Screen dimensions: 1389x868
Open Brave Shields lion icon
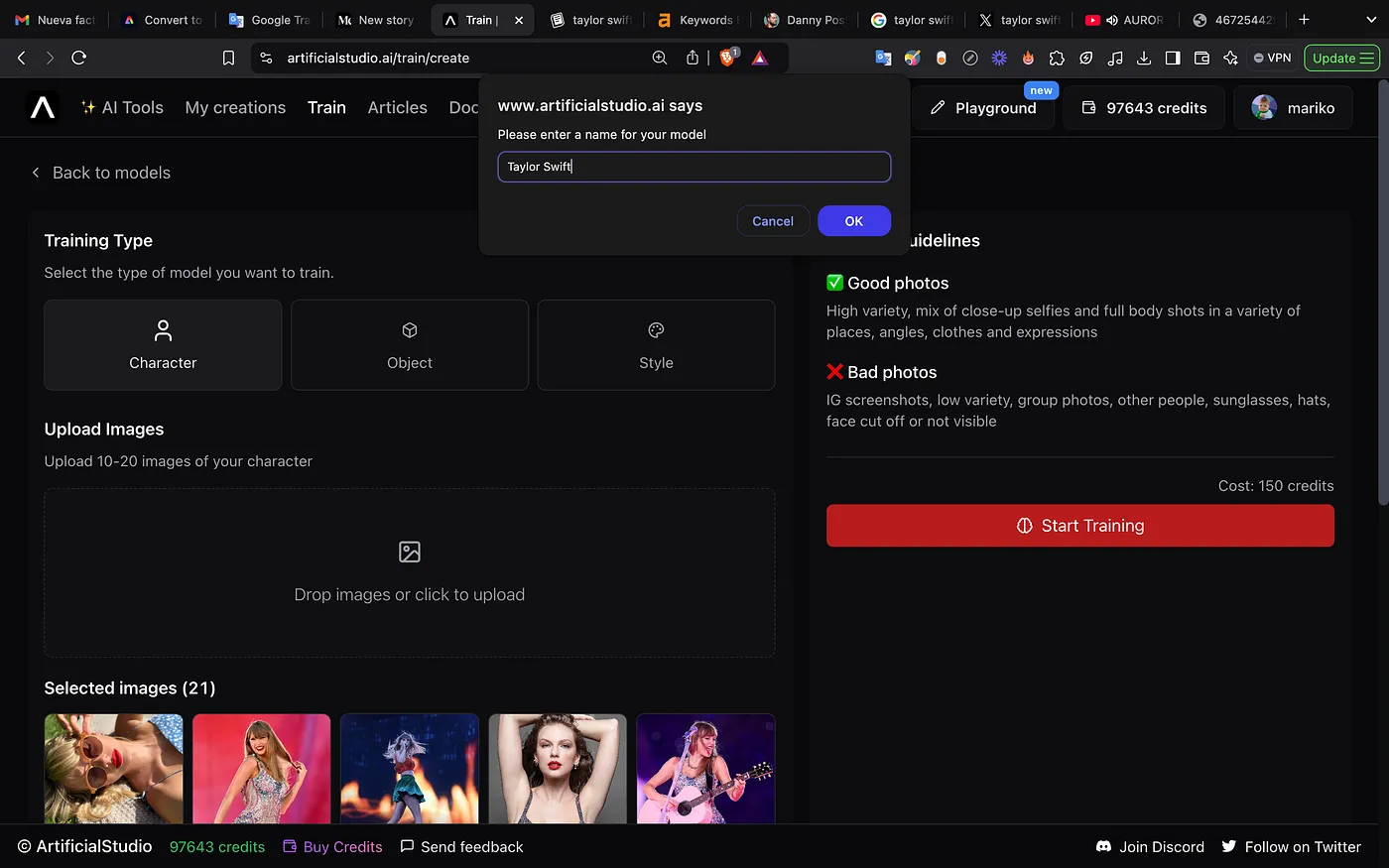coord(727,58)
